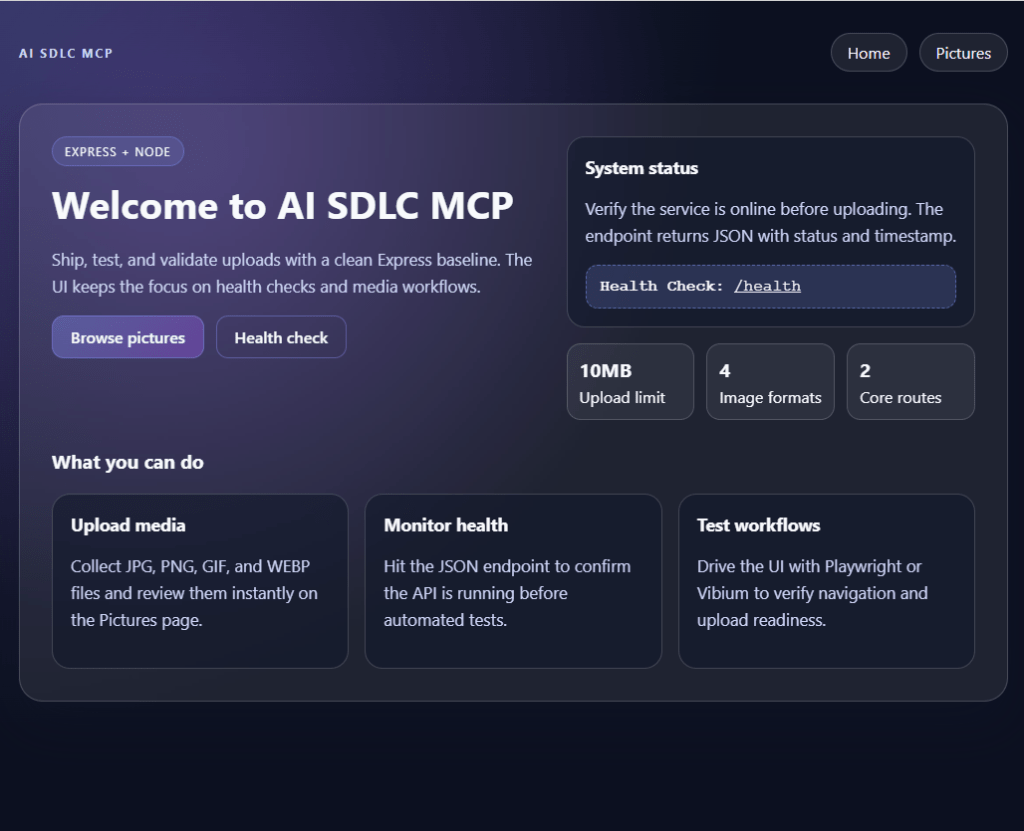Click the text about Playwright or Vibium
Screen dimensions: 1024x831
tap(812, 593)
